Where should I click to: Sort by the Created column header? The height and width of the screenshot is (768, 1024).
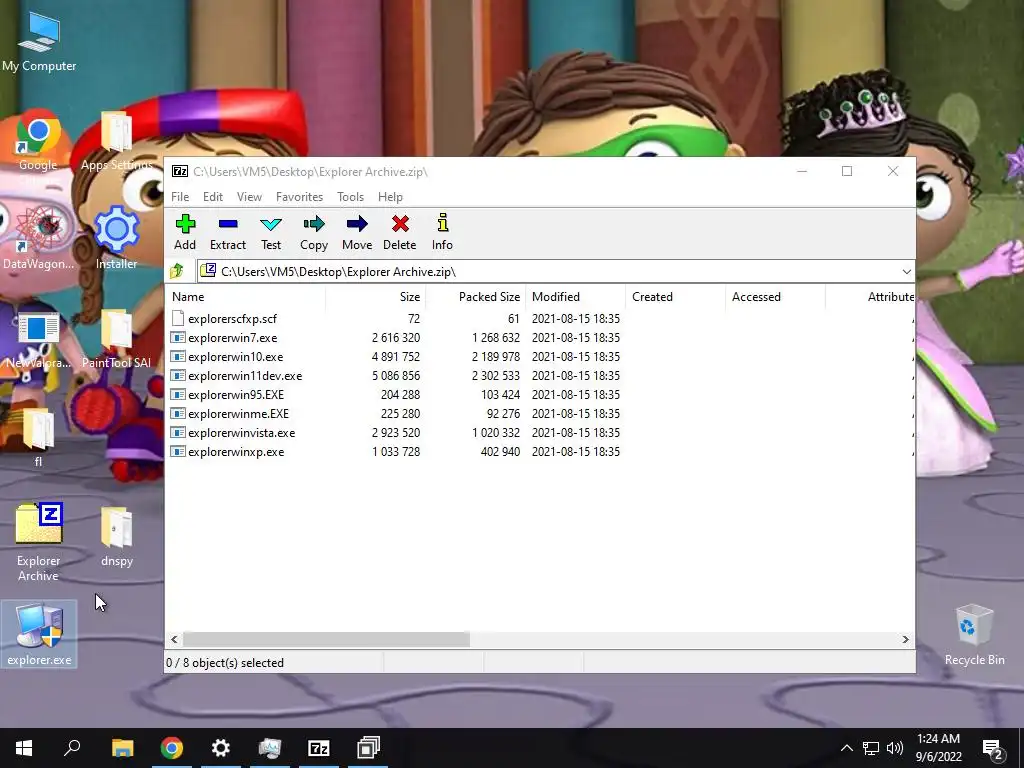click(675, 296)
